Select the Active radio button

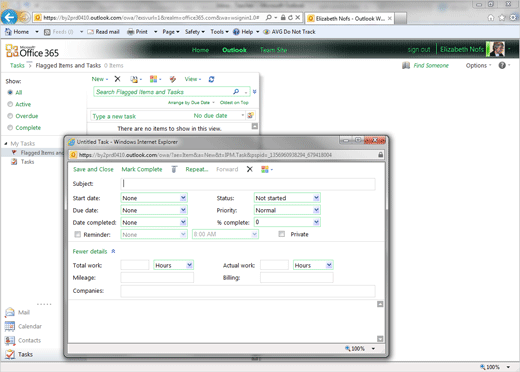[10, 104]
